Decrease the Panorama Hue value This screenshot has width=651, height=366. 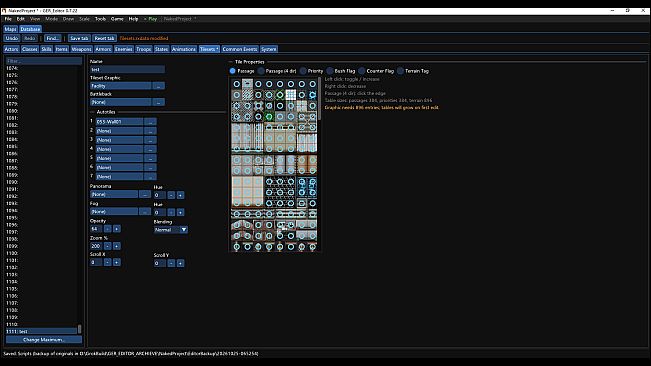coord(171,195)
